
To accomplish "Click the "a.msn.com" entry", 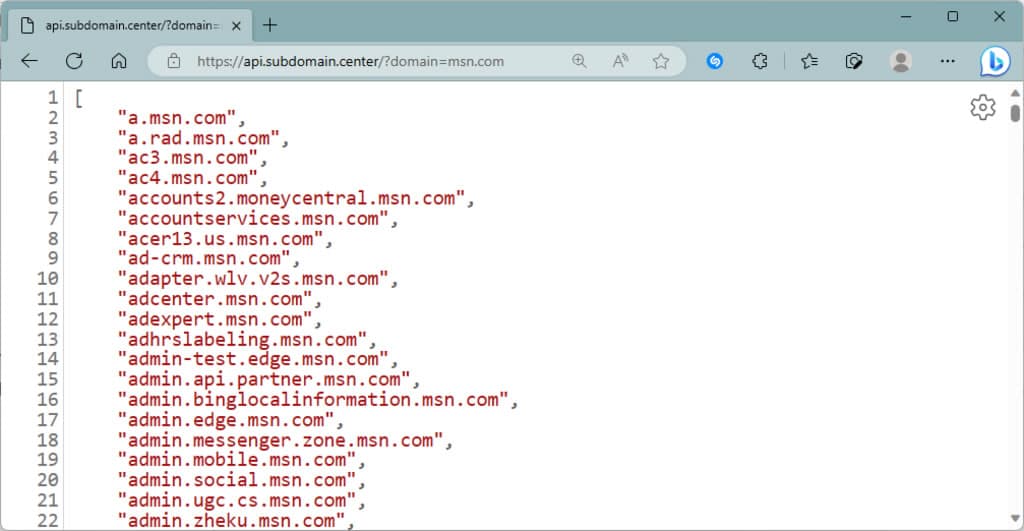I will click(176, 118).
